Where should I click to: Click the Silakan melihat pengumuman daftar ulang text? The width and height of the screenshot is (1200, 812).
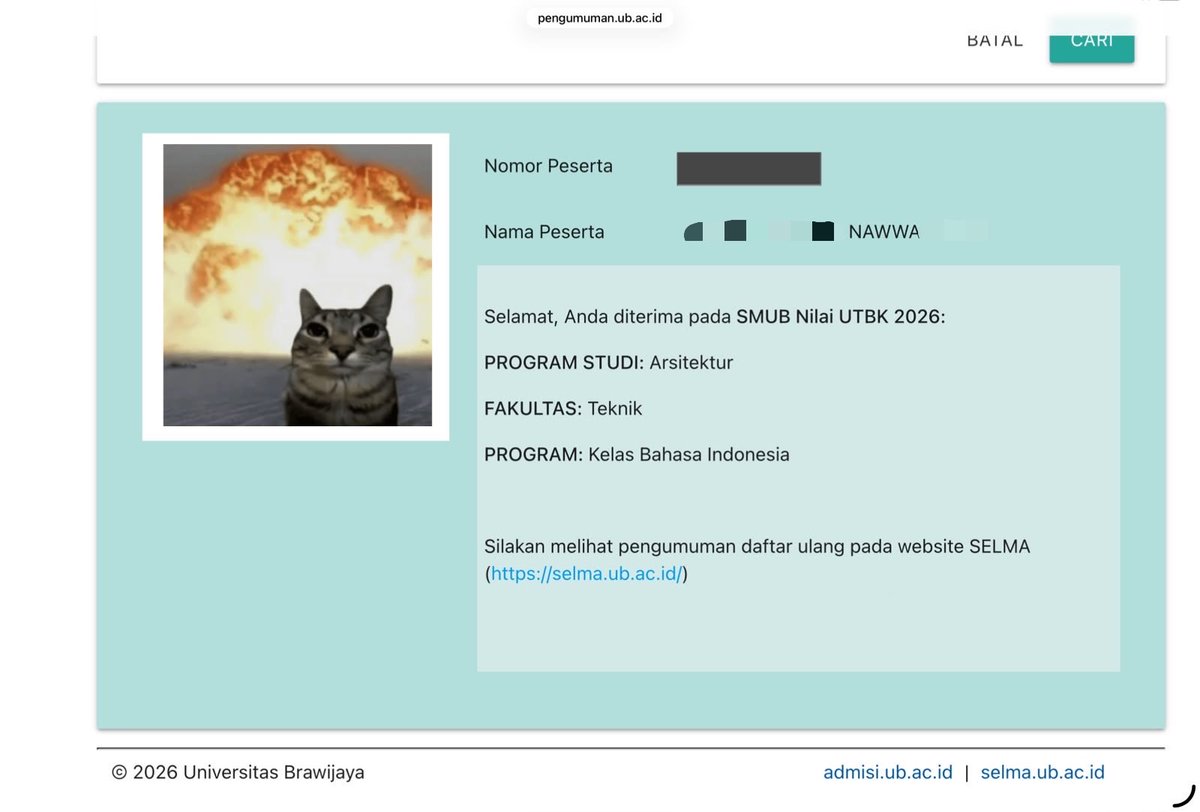click(757, 547)
